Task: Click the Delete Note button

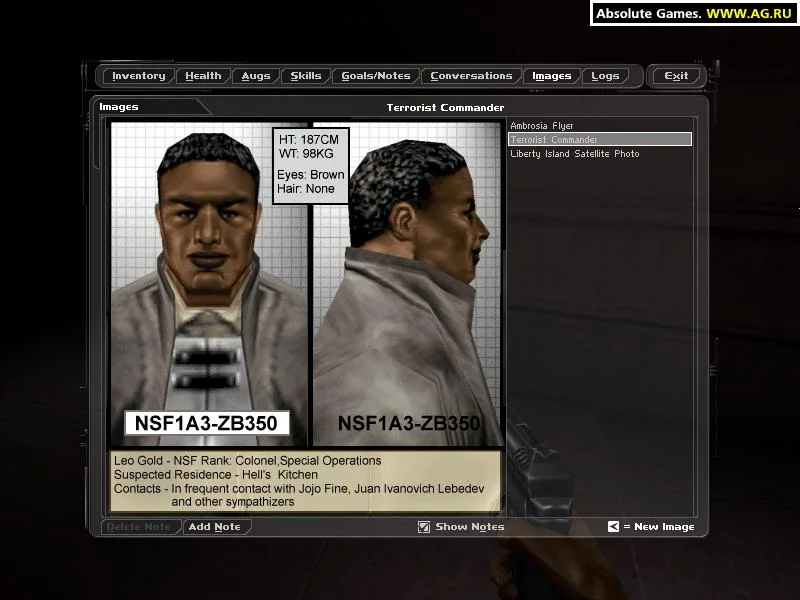Action: click(x=139, y=526)
